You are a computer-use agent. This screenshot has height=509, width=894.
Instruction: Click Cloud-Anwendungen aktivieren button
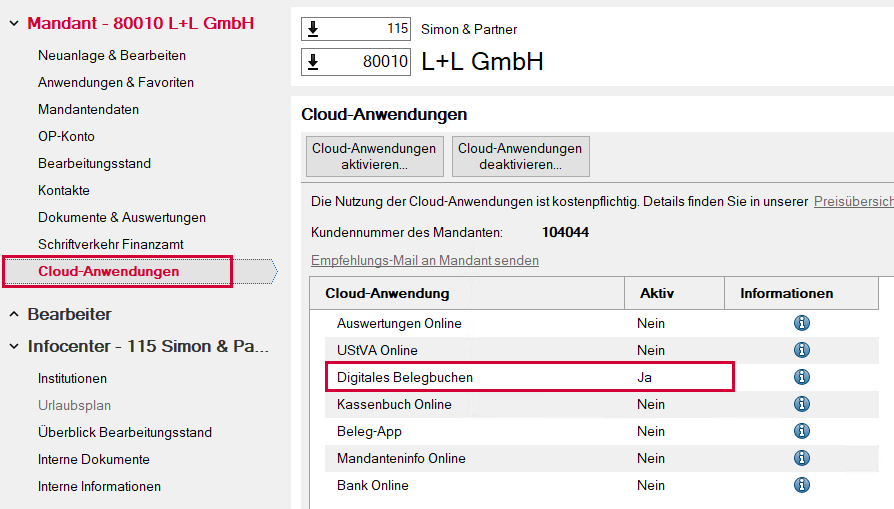pos(375,156)
